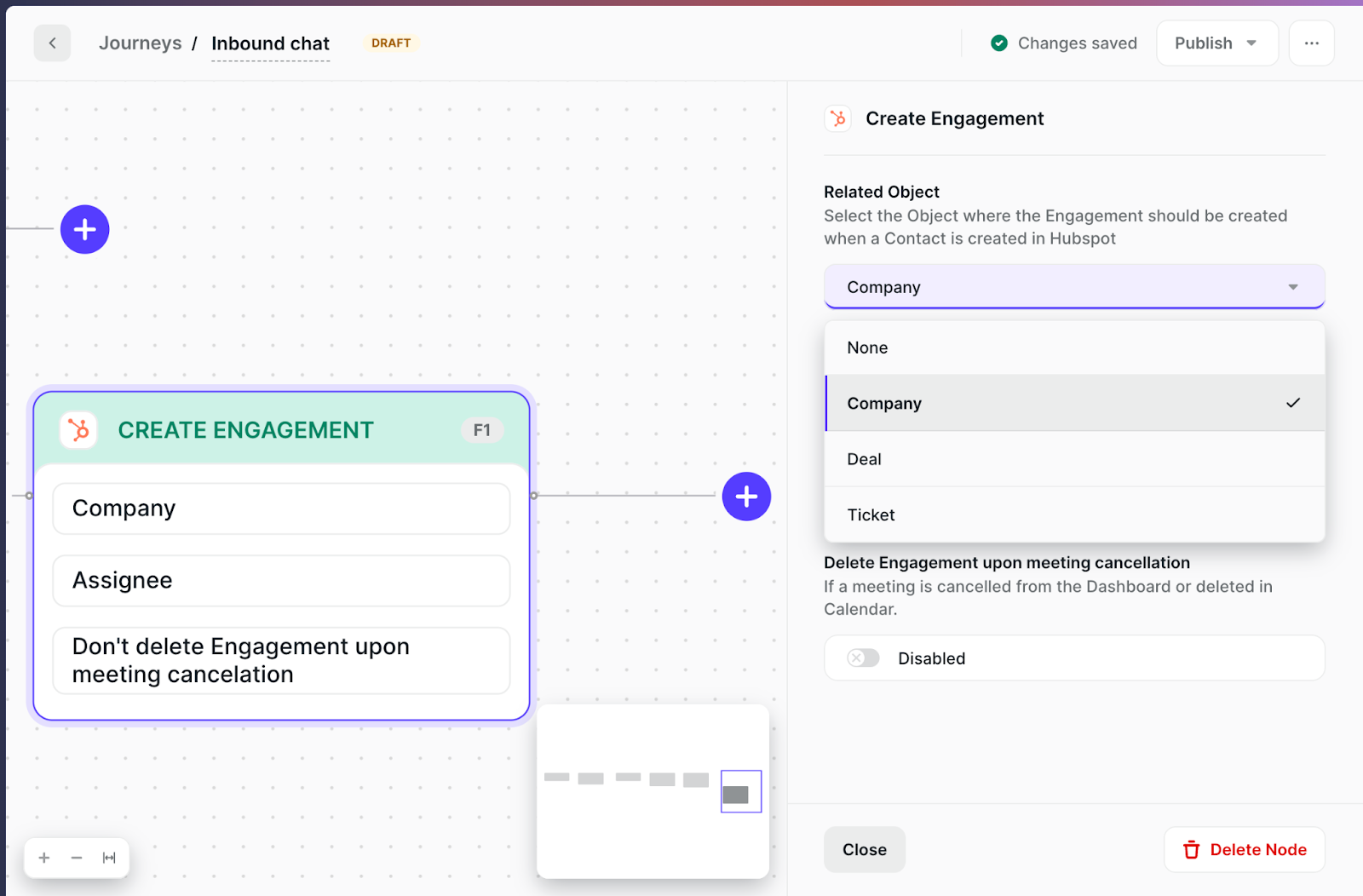
Task: Click the HubSpot icon in the node header
Action: (x=78, y=430)
